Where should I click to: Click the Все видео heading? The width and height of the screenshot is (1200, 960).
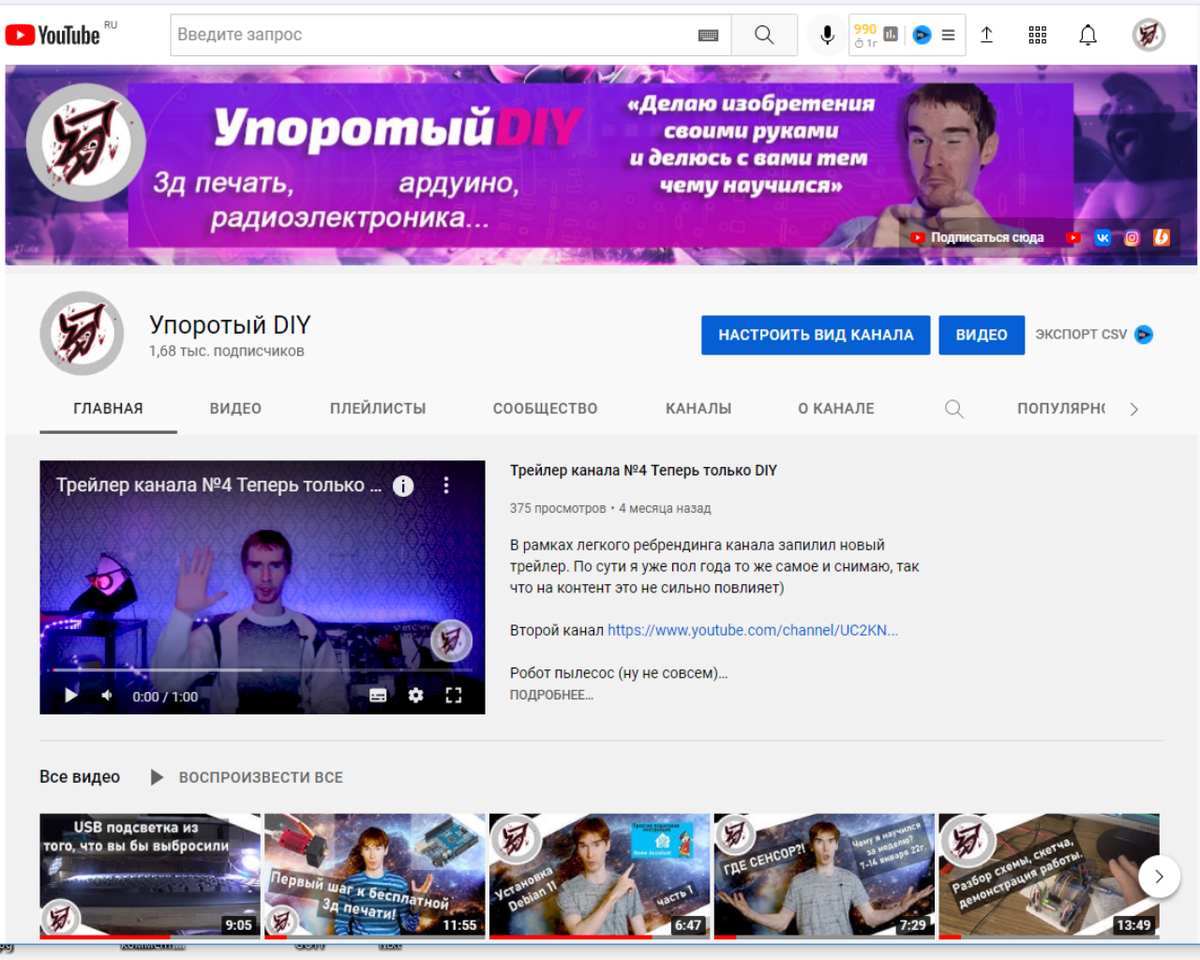pos(80,777)
